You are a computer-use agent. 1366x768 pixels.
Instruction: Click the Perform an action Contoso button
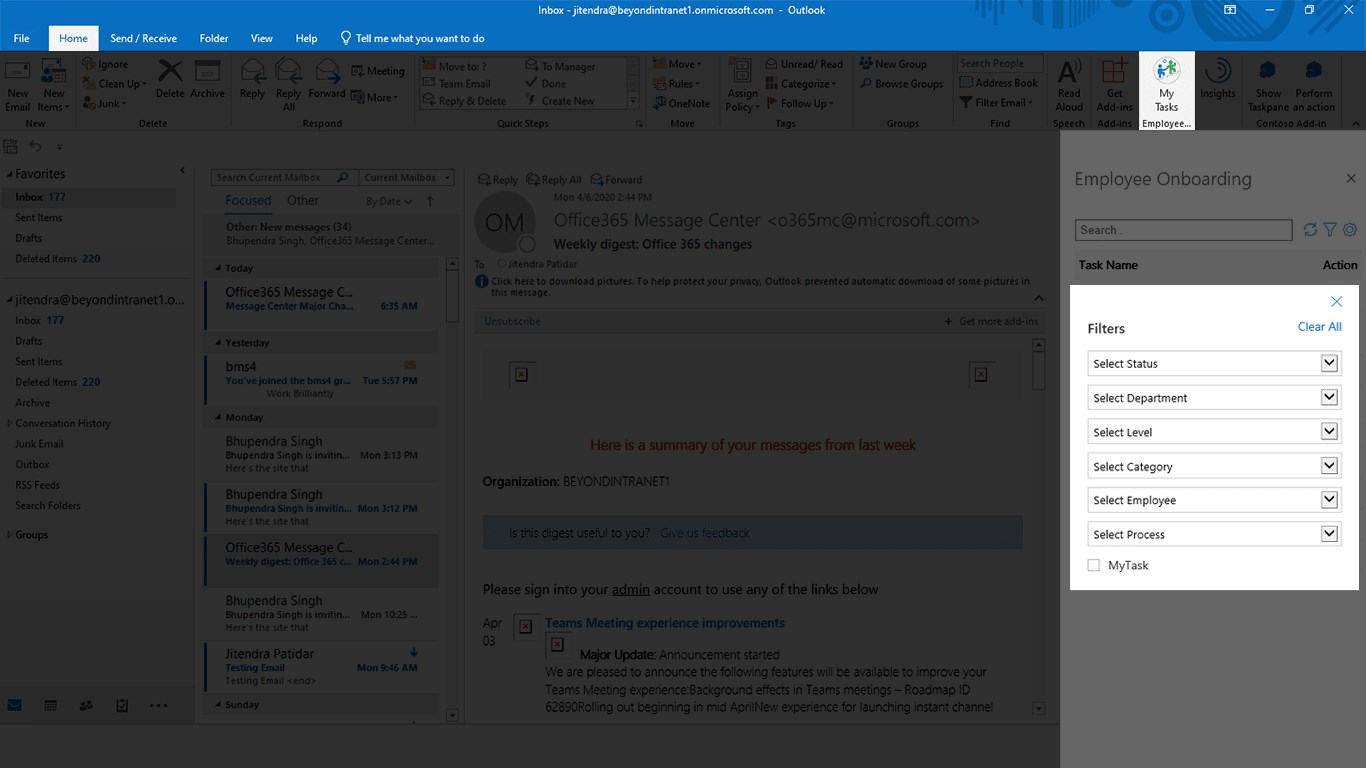click(1314, 86)
